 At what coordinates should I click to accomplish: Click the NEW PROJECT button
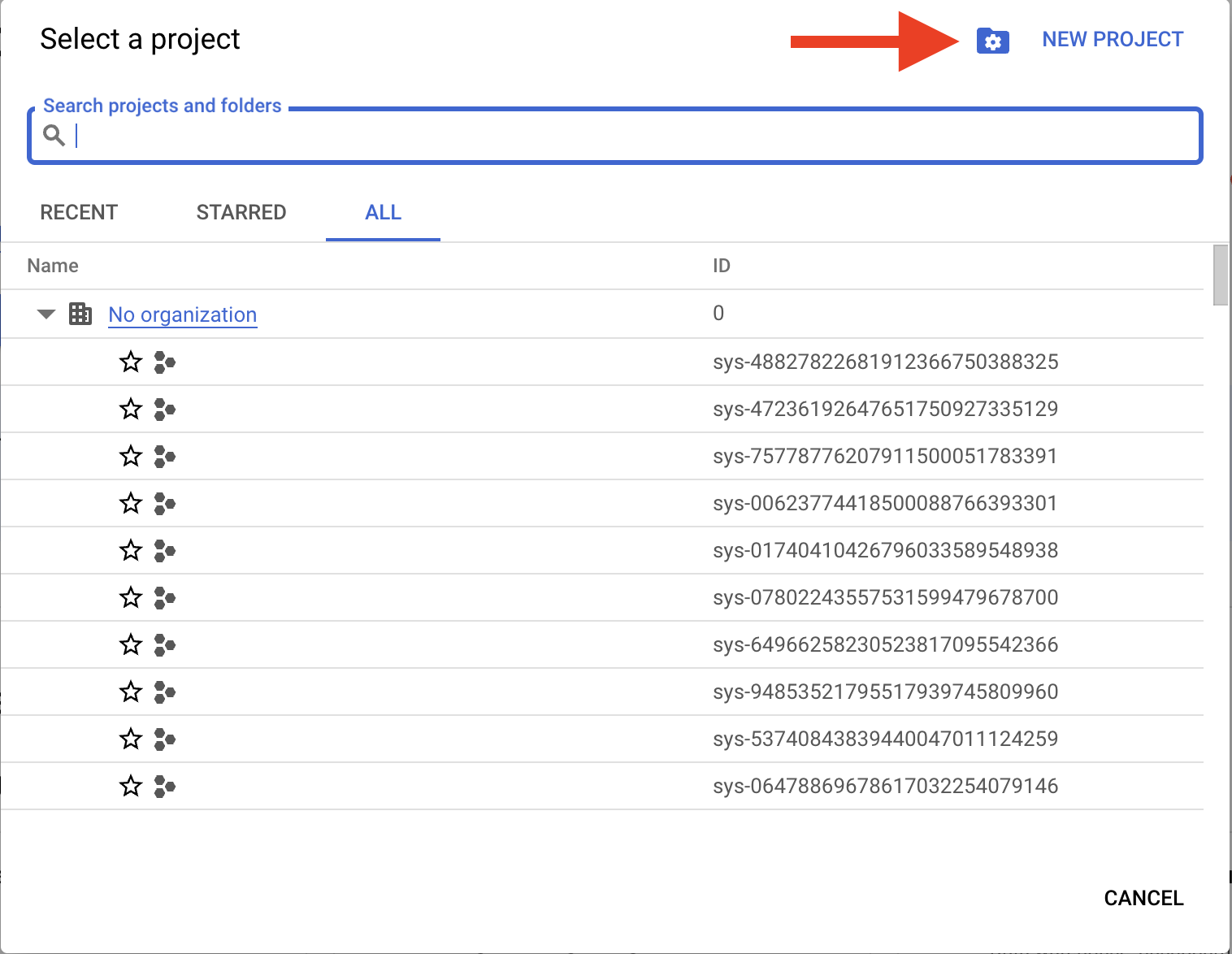(x=1113, y=39)
